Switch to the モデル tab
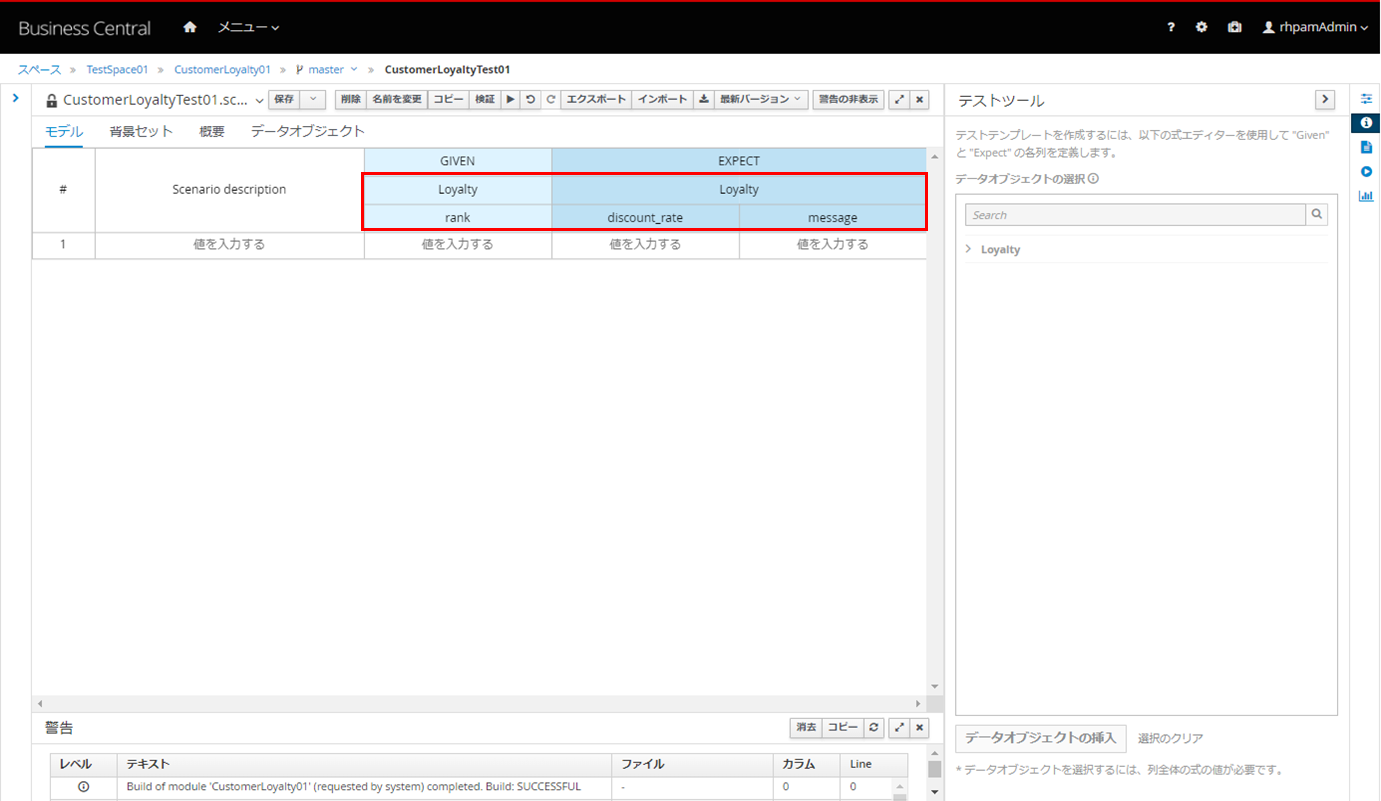The width and height of the screenshot is (1381, 801). click(x=64, y=131)
